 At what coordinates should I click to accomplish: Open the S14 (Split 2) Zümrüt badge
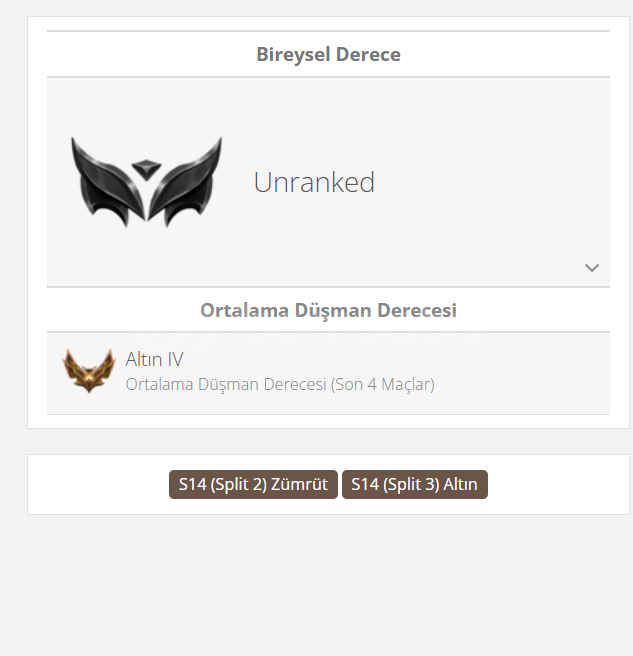(x=253, y=484)
